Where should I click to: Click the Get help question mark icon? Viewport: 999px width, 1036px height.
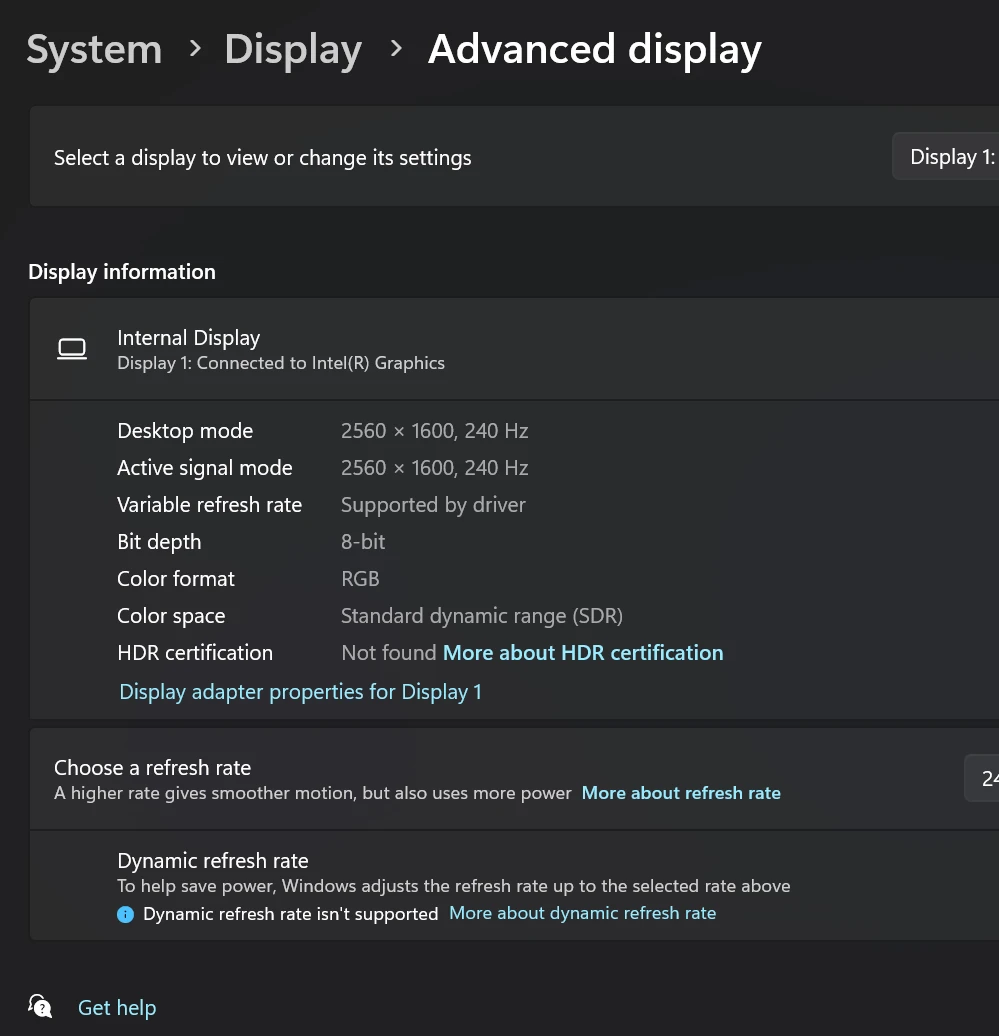40,1006
